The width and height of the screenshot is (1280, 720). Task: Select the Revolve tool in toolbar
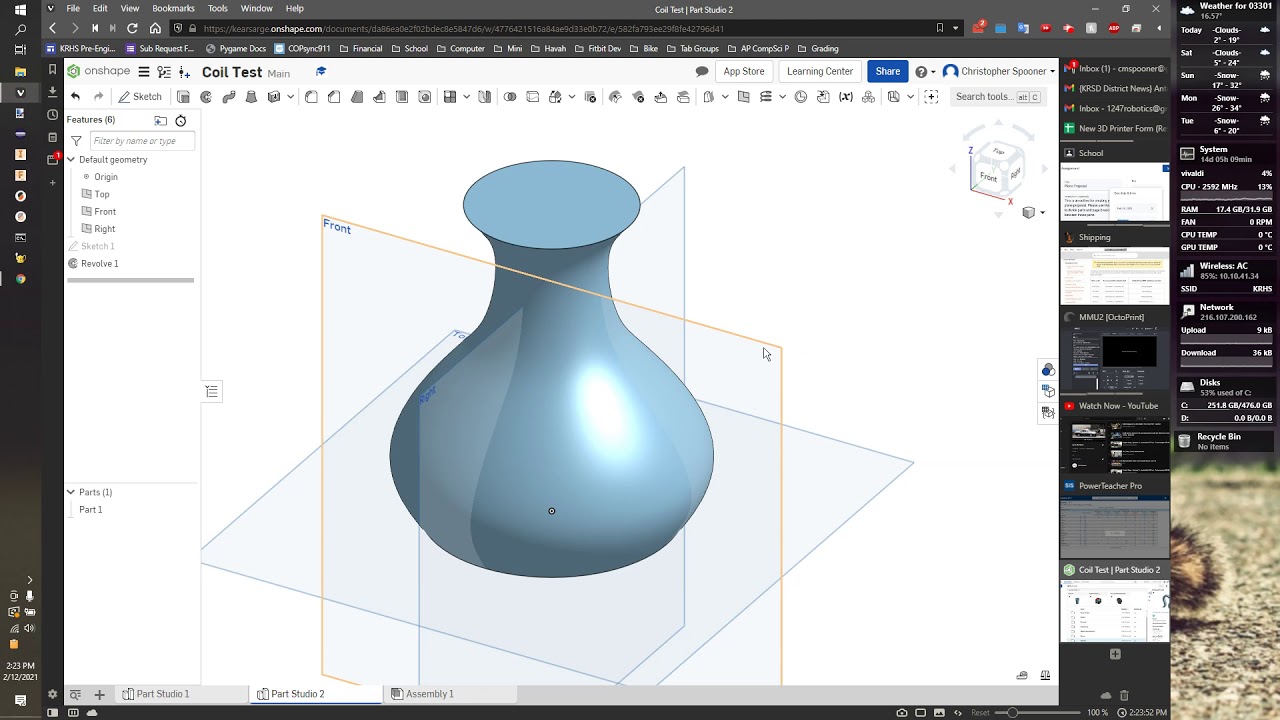pyautogui.click(x=206, y=97)
